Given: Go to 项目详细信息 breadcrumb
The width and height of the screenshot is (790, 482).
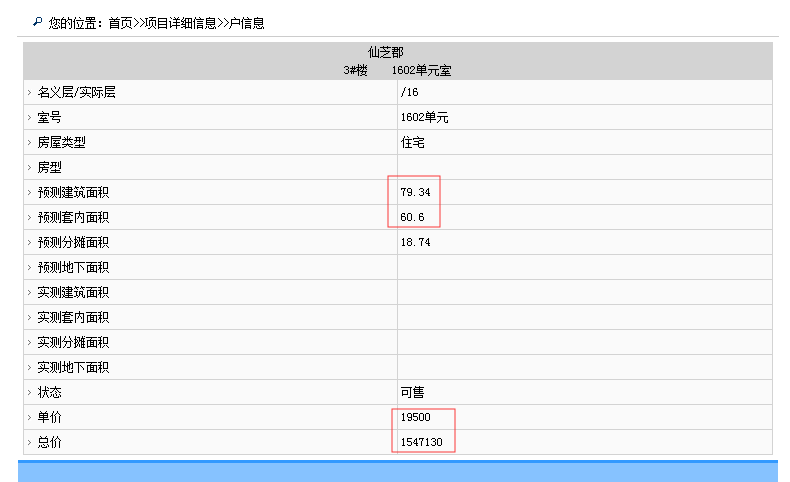Looking at the screenshot, I should tap(180, 23).
